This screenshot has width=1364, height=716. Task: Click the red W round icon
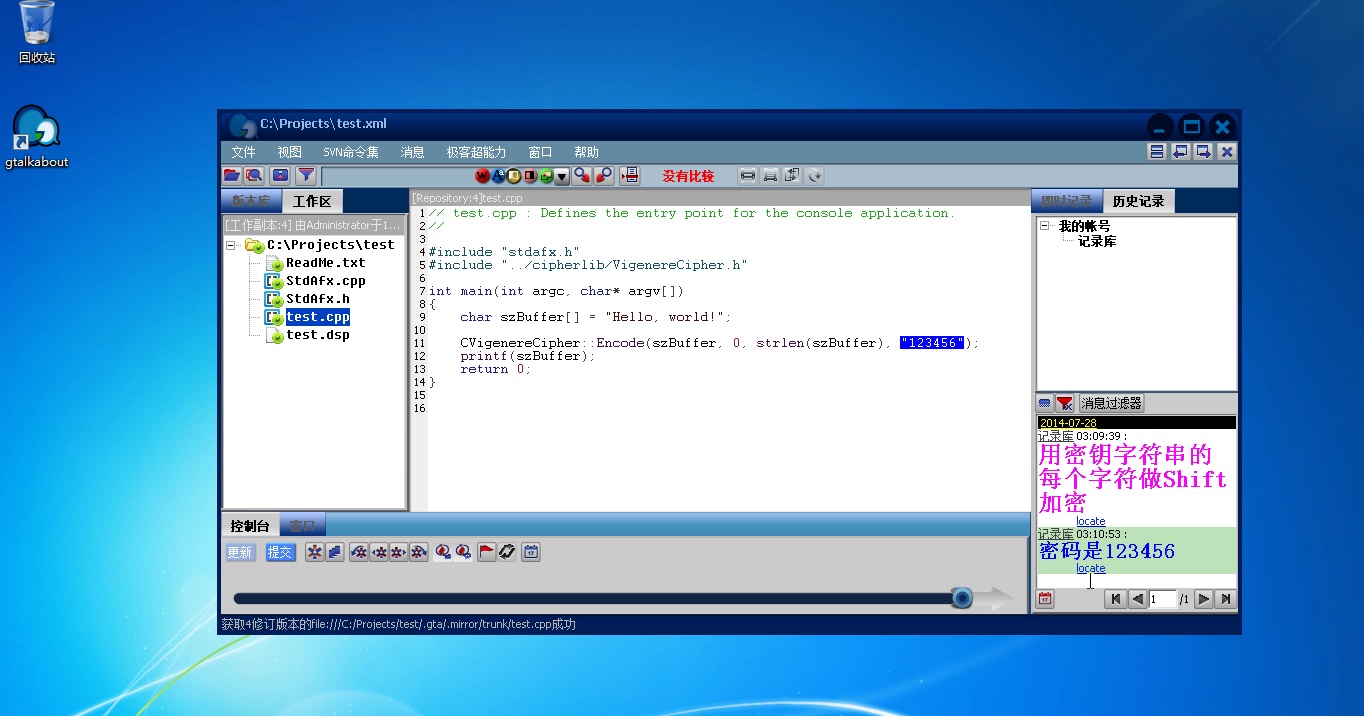[483, 176]
